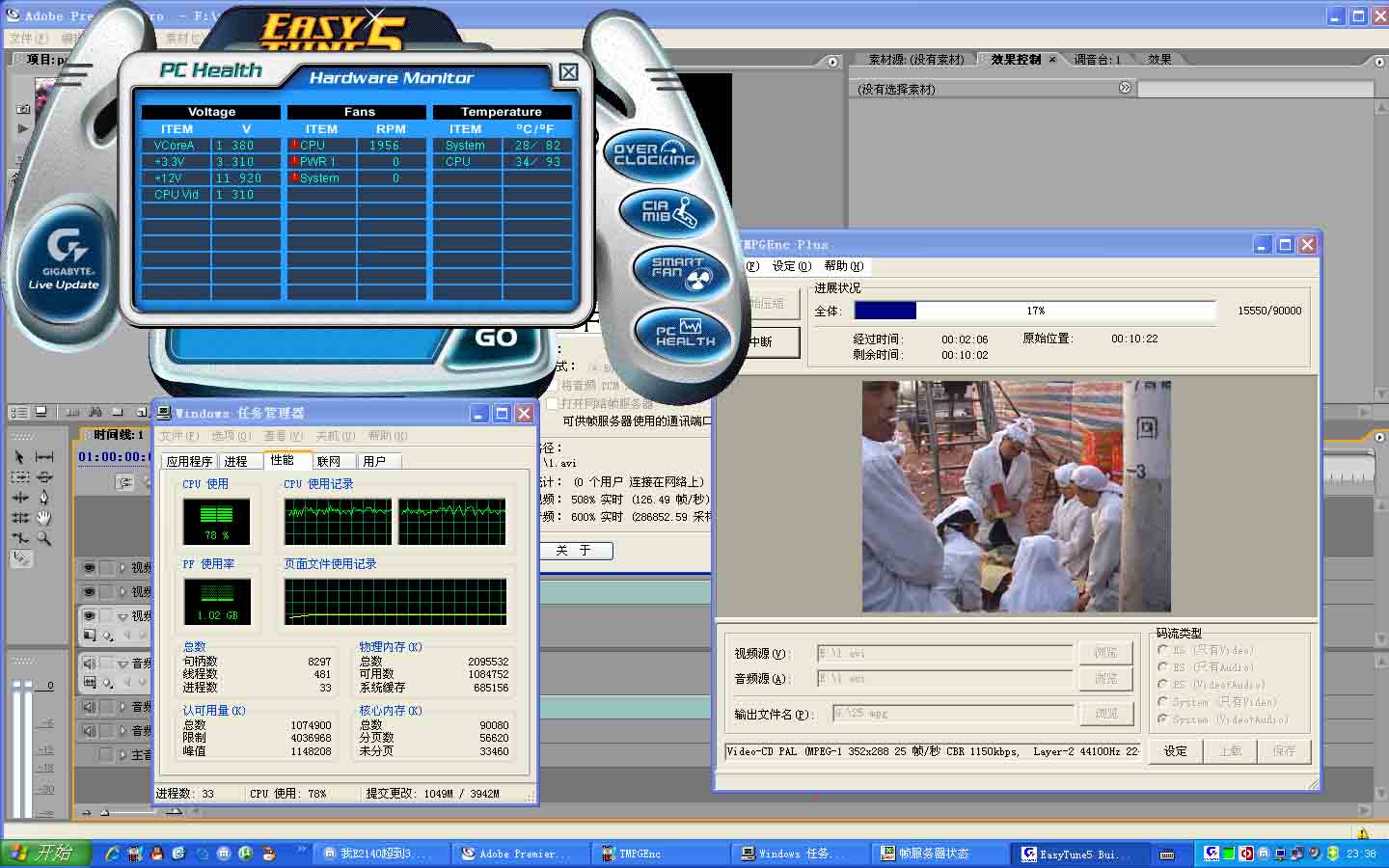This screenshot has height=868, width=1389.
Task: Click the PC Health round button
Action: pos(685,334)
